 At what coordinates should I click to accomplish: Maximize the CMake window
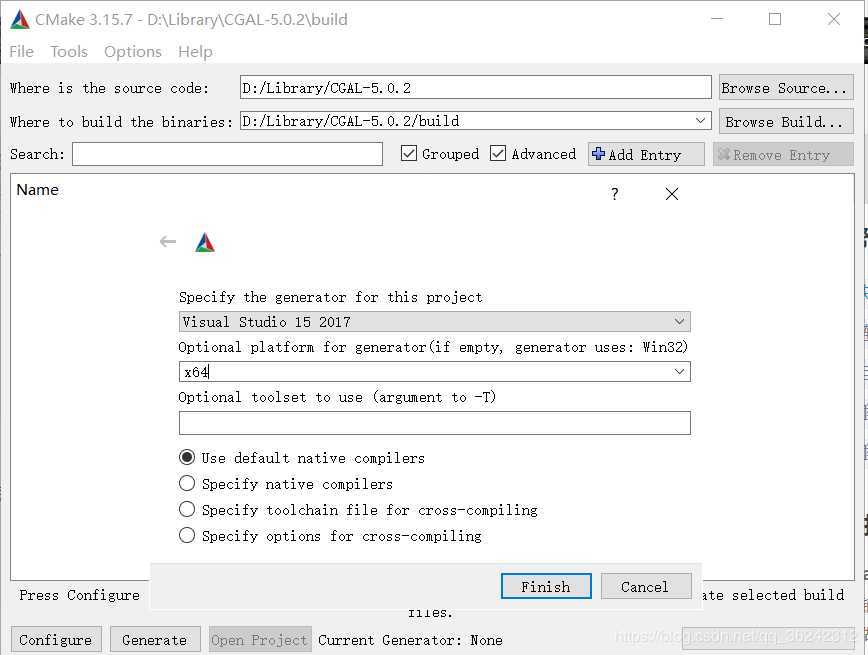pyautogui.click(x=775, y=19)
